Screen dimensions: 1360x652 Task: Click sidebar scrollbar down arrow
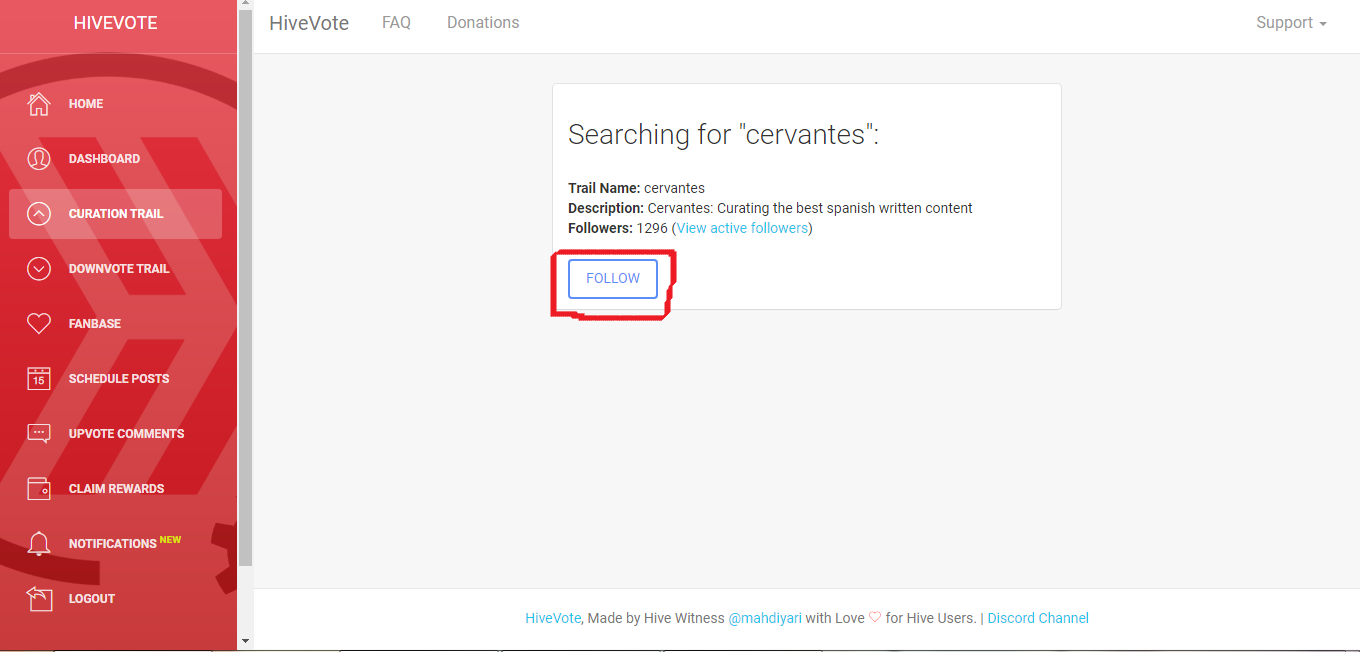[x=246, y=641]
